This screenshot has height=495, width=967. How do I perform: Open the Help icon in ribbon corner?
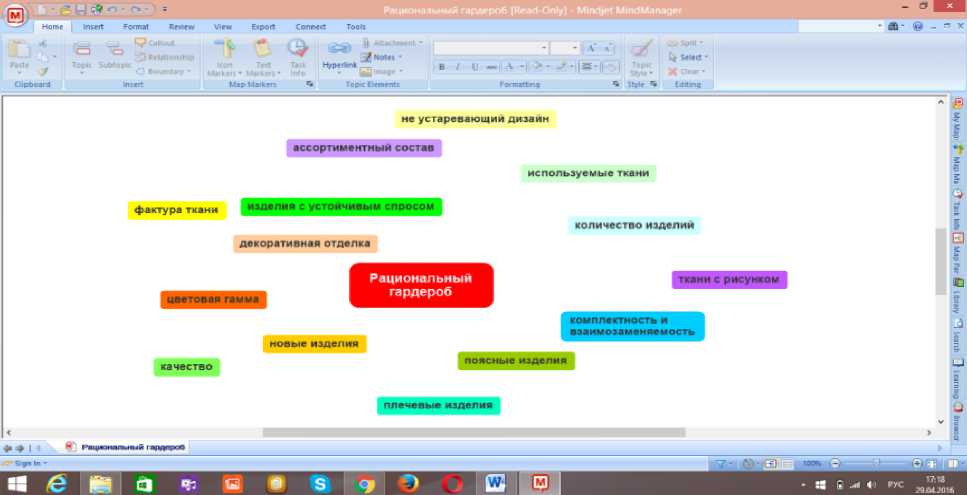point(918,27)
